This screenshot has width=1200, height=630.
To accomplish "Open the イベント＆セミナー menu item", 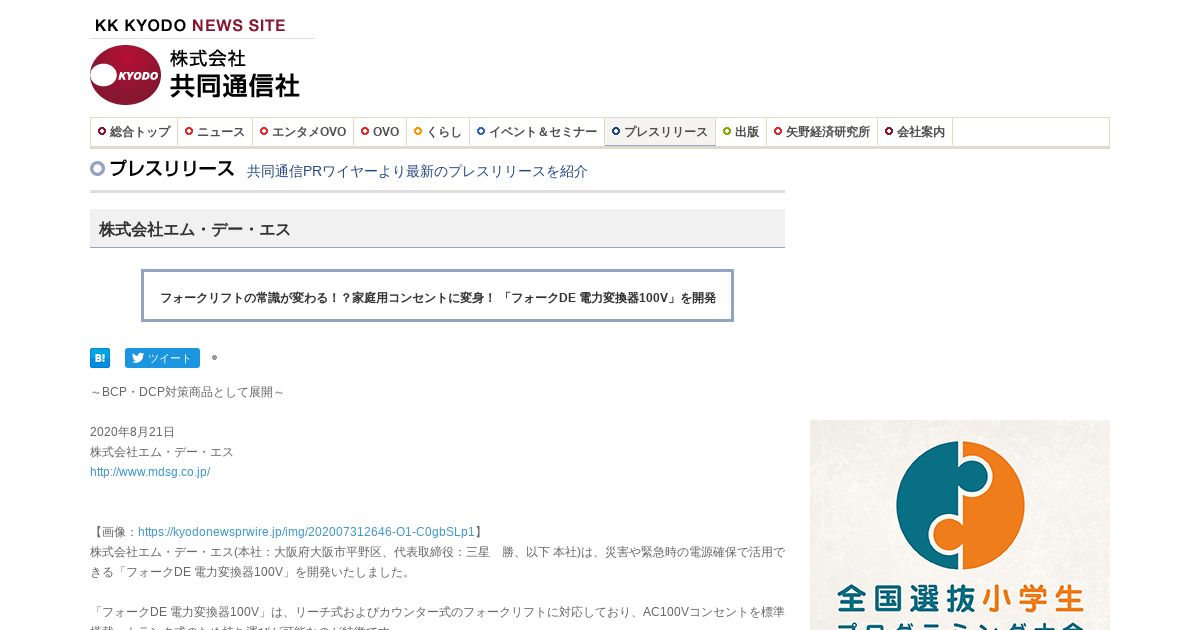I will [537, 132].
